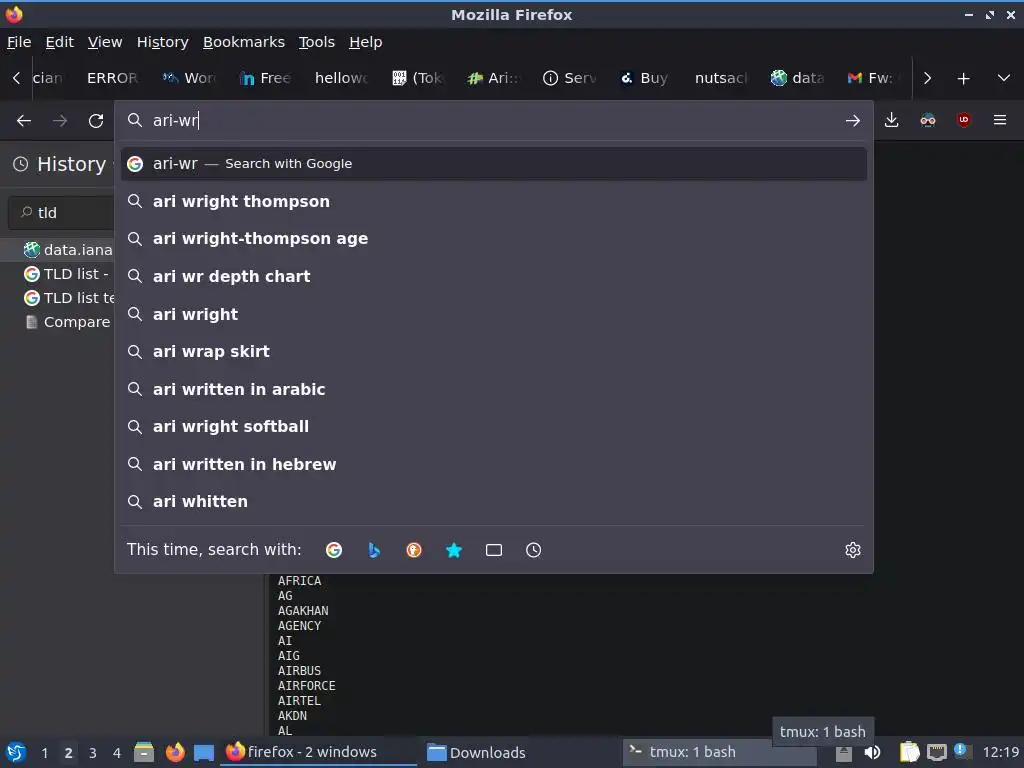Switch to workspace 4 in taskbar
This screenshot has width=1024, height=768.
click(117, 753)
